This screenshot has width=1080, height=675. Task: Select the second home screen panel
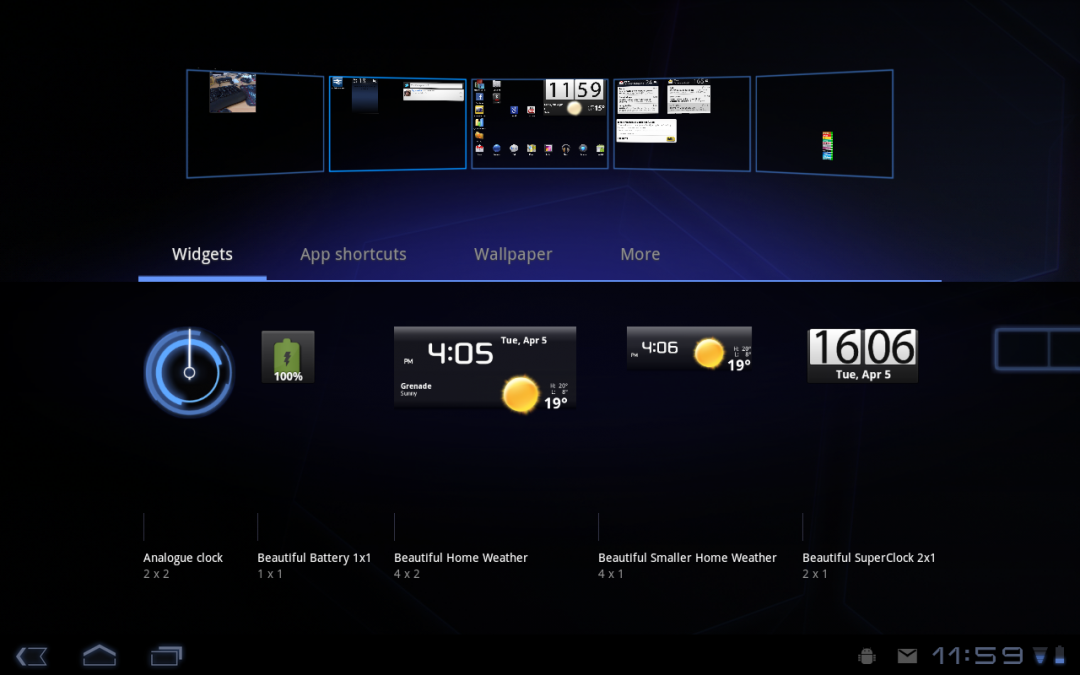[x=397, y=123]
